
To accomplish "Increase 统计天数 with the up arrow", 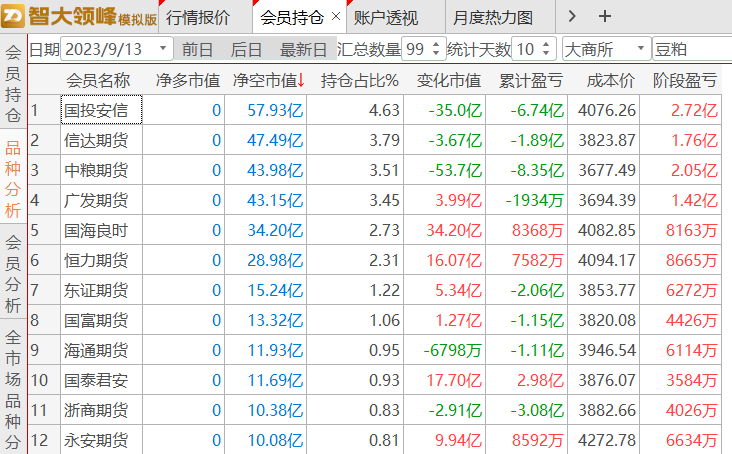I will [546, 44].
